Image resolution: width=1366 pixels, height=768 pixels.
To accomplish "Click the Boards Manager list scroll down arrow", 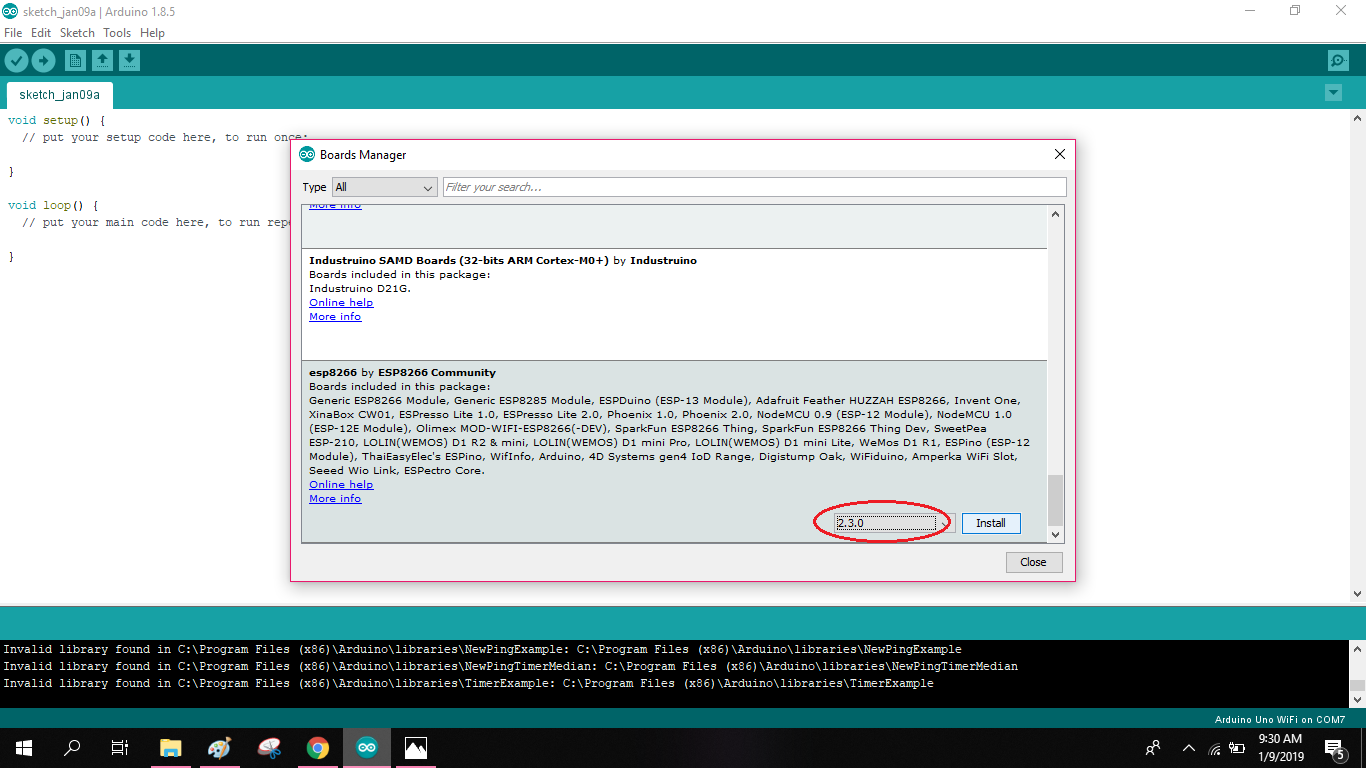I will pos(1055,535).
